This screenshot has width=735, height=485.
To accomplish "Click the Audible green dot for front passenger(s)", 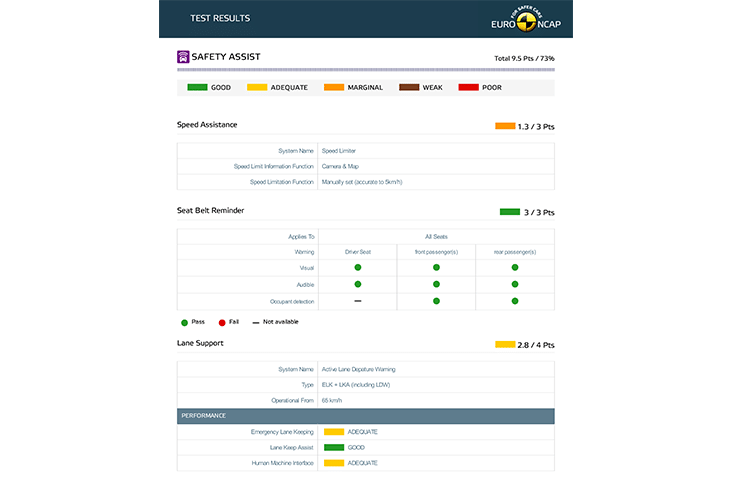I will pyautogui.click(x=436, y=284).
